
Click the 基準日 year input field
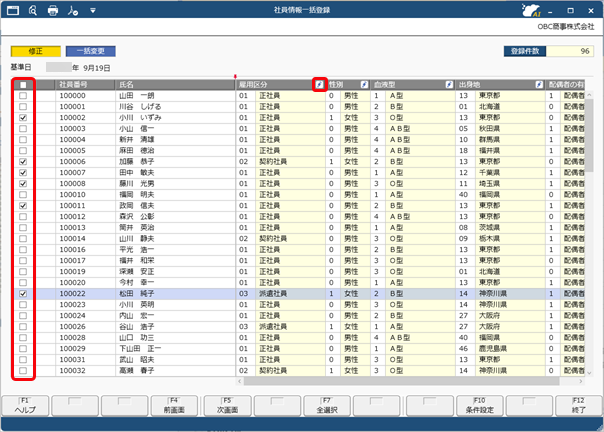click(x=59, y=67)
